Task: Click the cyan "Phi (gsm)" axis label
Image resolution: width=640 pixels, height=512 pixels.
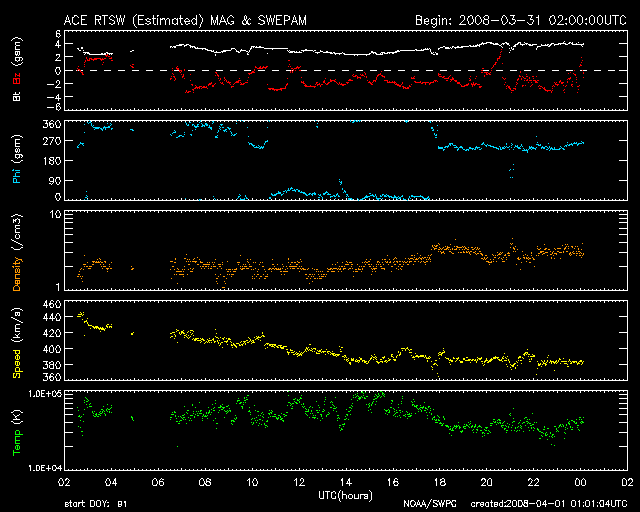Action: tap(17, 159)
